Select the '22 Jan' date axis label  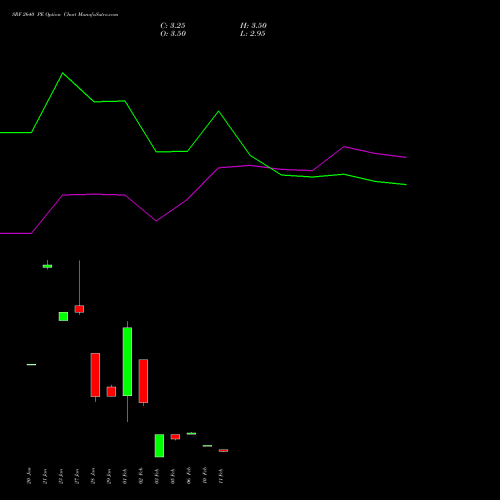61,476
